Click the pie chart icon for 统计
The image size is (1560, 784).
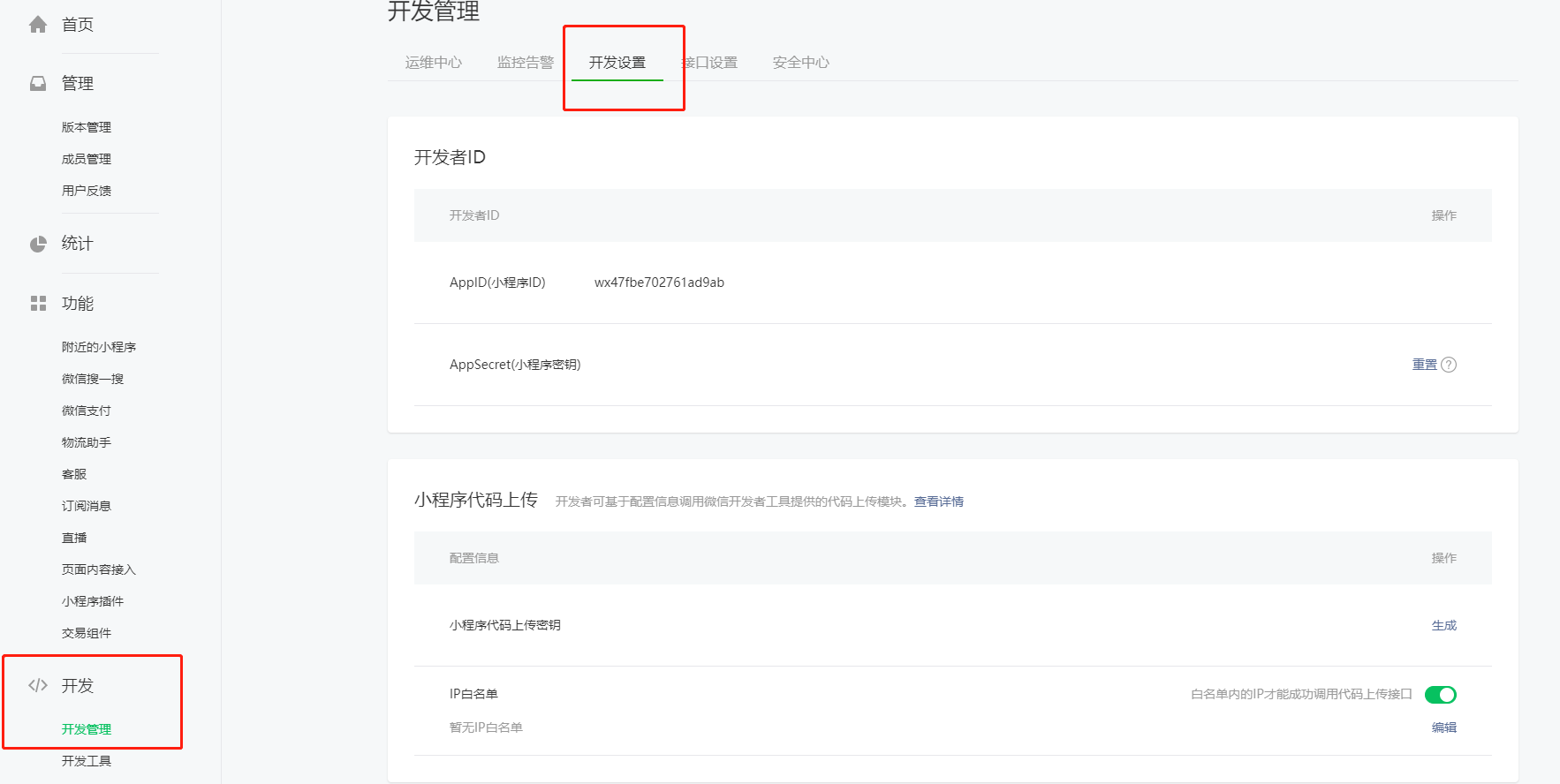click(x=38, y=245)
